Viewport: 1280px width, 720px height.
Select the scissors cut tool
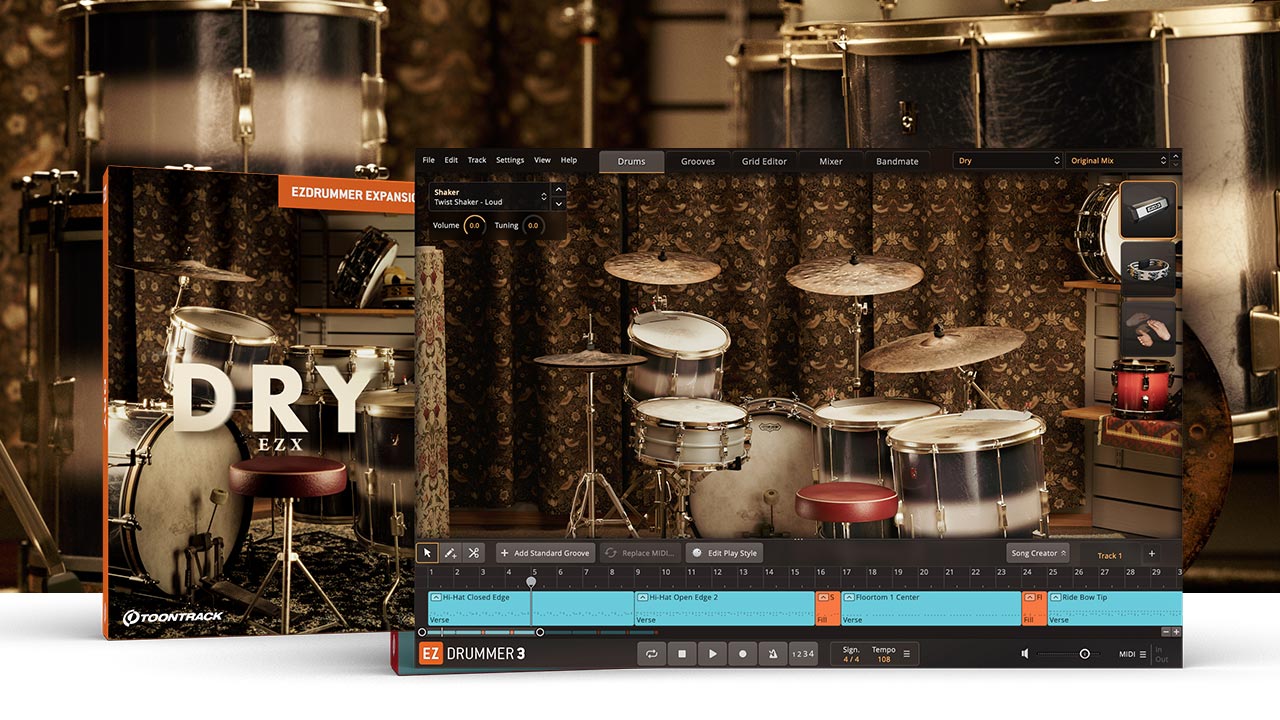point(474,552)
